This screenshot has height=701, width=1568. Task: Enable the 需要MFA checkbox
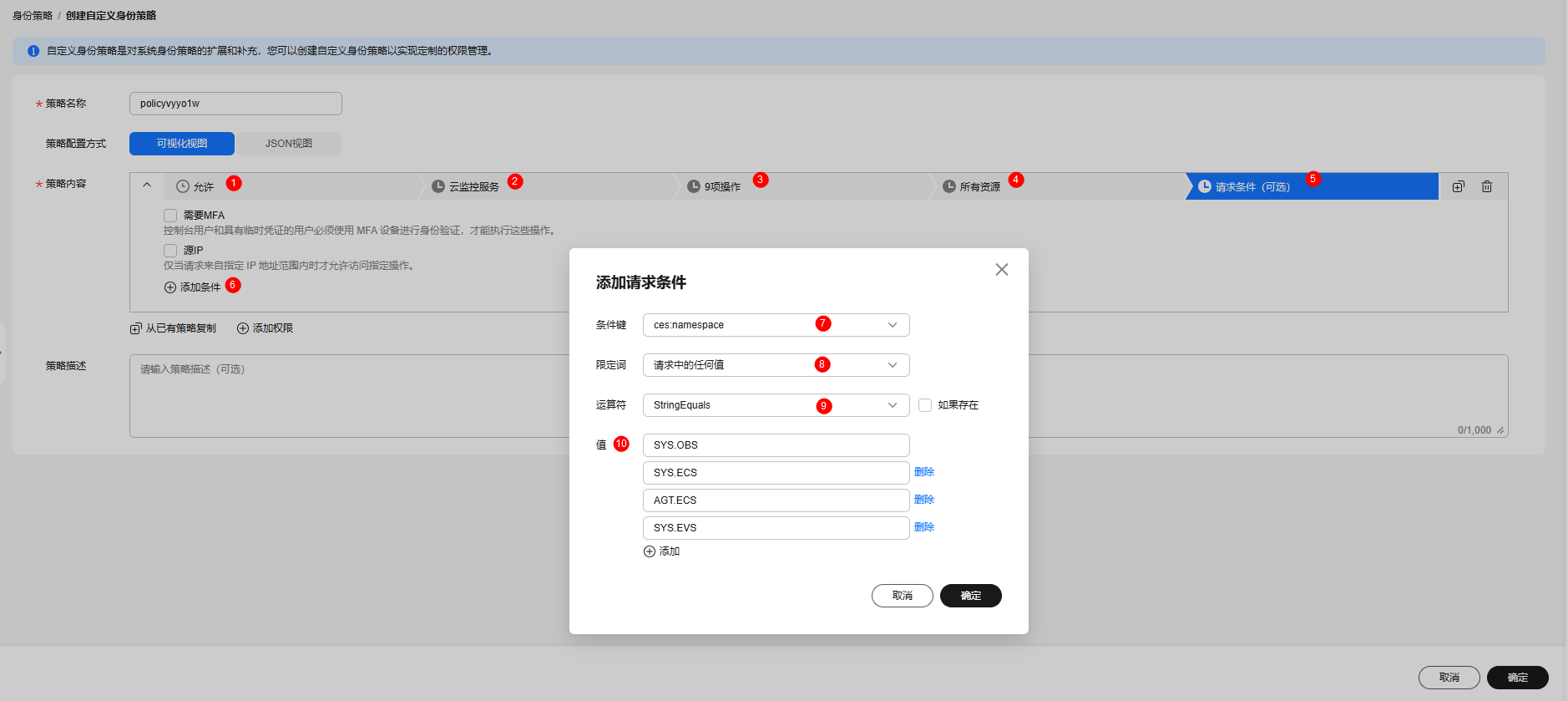(x=170, y=216)
